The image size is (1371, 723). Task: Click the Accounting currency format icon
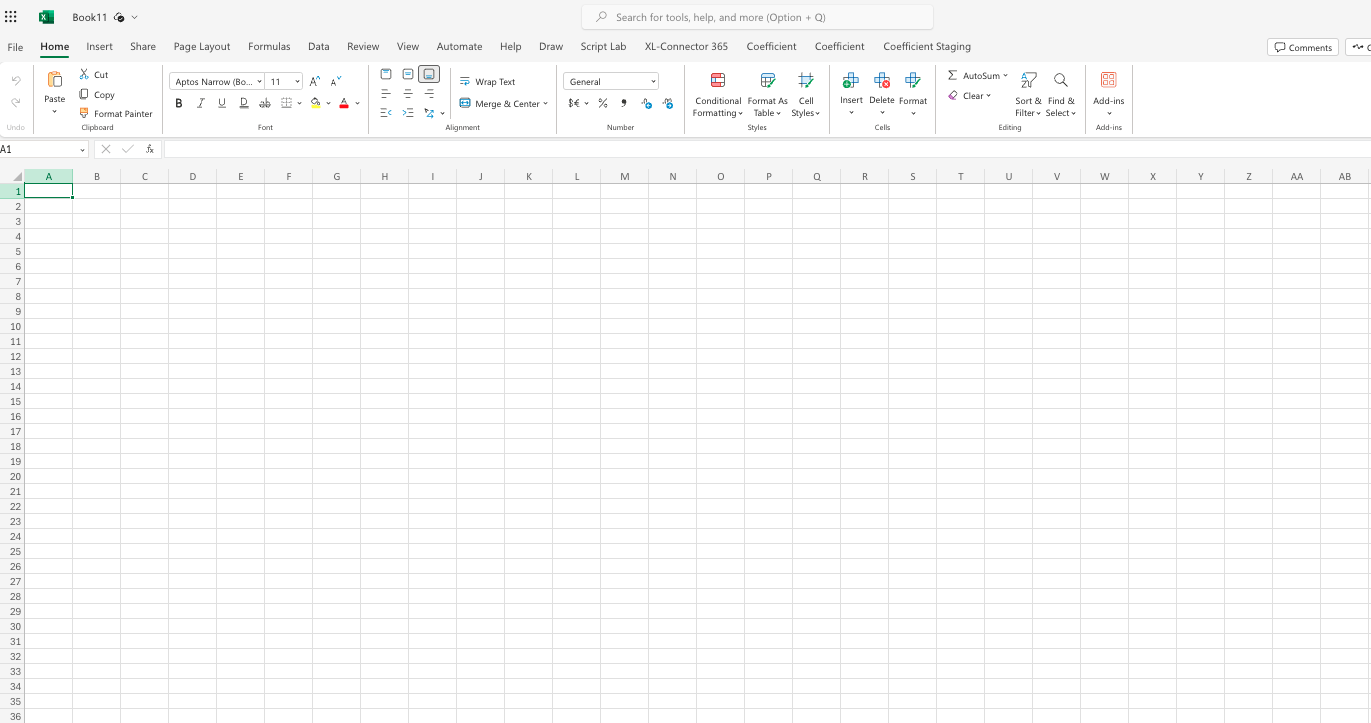pos(574,103)
